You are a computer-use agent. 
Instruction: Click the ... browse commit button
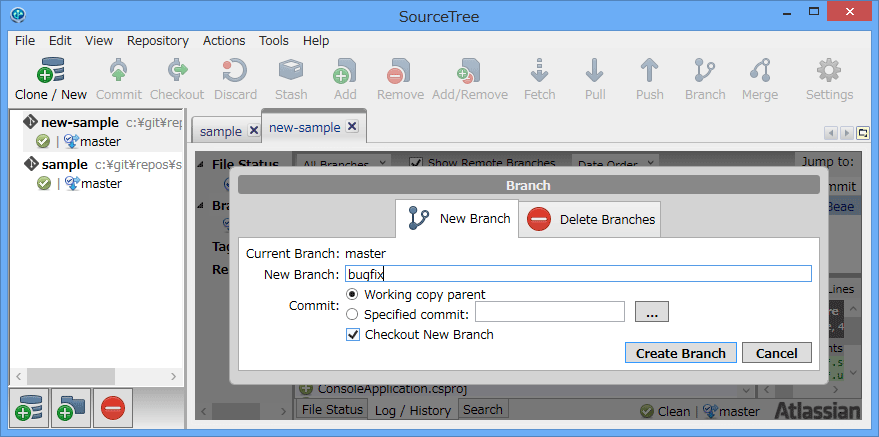(x=651, y=312)
